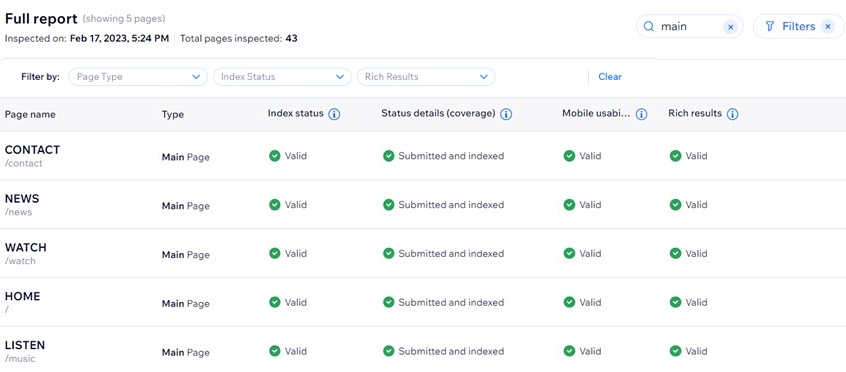Open the info icon beside Status details (coverage)
The image size is (846, 372).
tap(506, 114)
